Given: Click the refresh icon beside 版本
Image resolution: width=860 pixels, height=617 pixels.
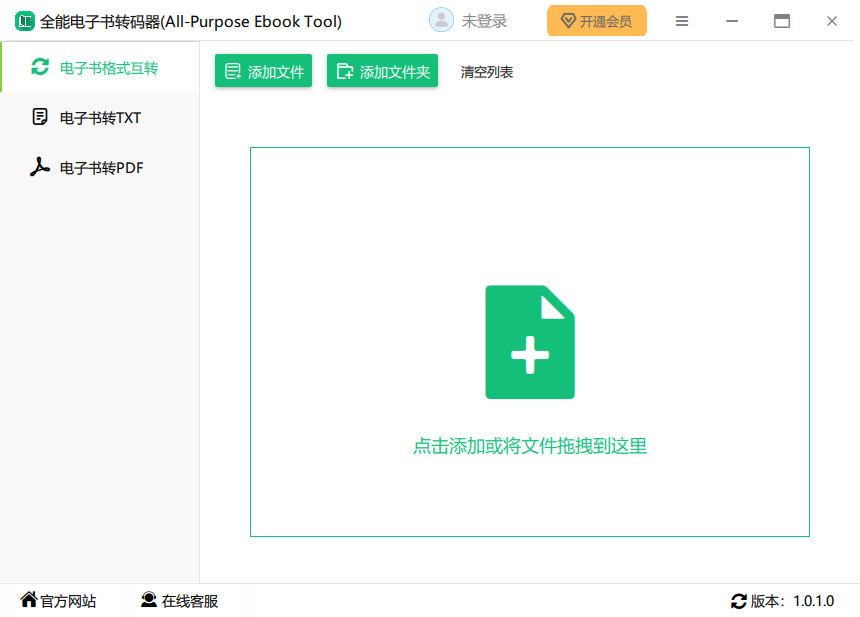Looking at the screenshot, I should click(739, 601).
